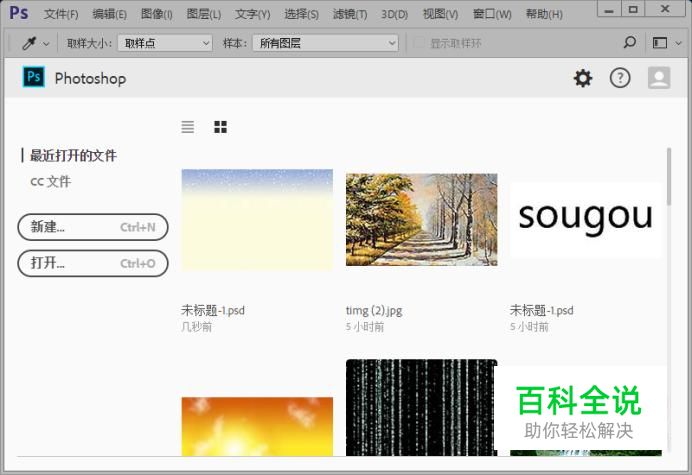Open the Eyedropper tool preset arrow
Viewport: 692px width, 475px height.
[46, 44]
